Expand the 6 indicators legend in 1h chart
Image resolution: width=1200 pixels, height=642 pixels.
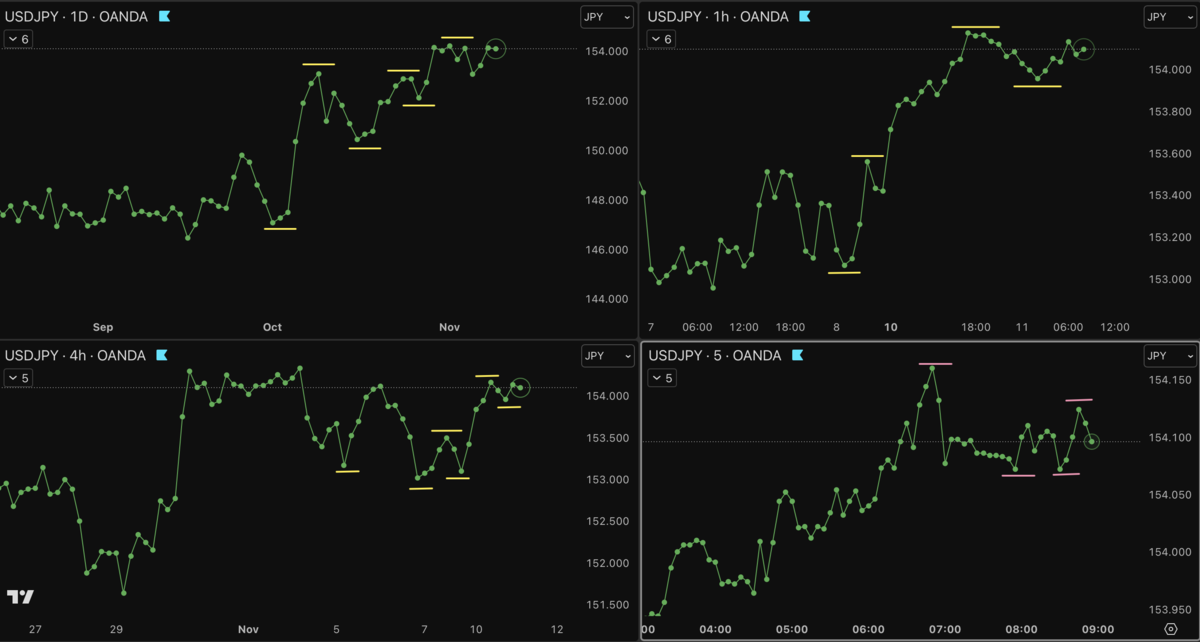coord(662,39)
